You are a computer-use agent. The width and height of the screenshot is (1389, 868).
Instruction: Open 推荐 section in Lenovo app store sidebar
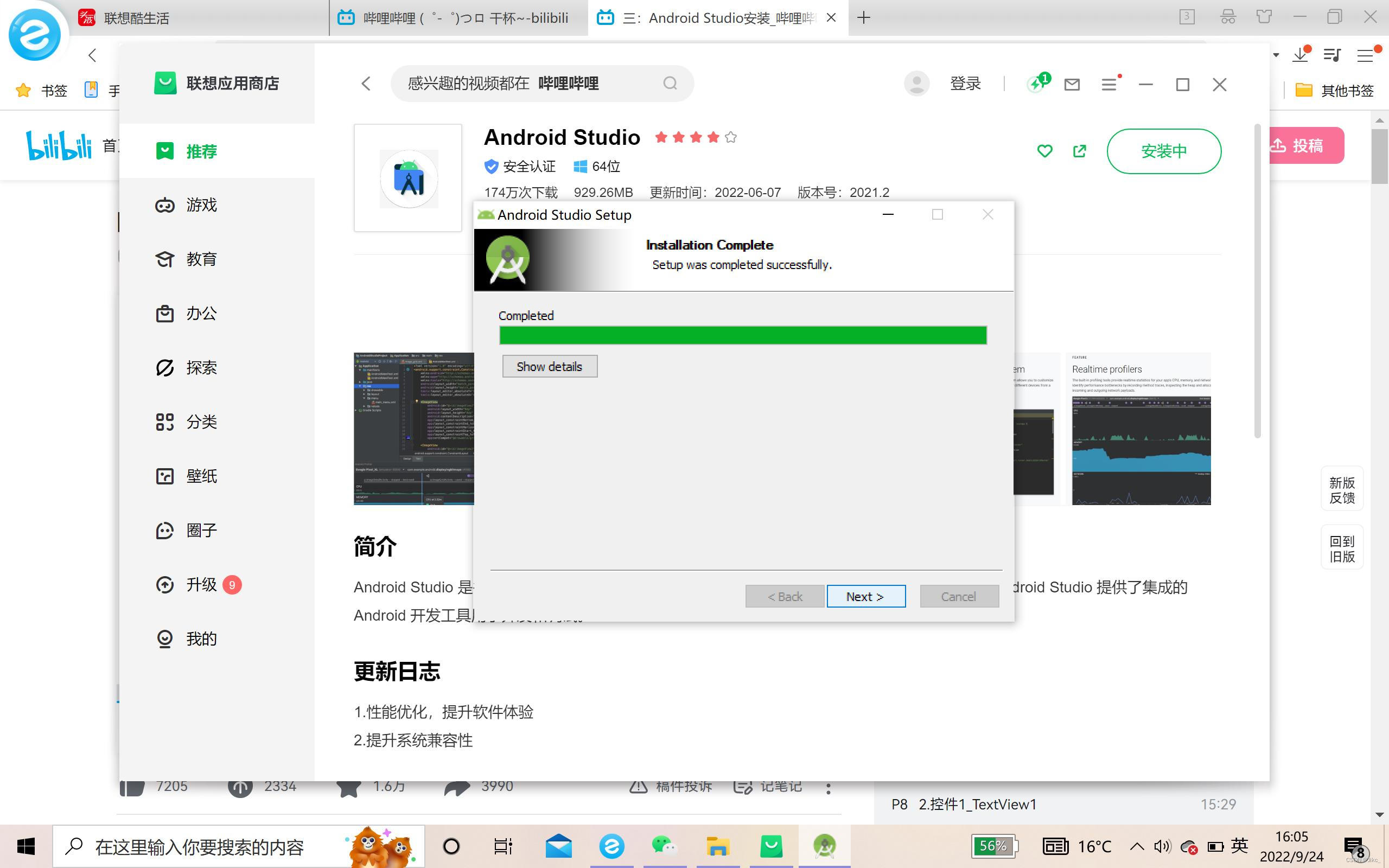tap(217, 151)
